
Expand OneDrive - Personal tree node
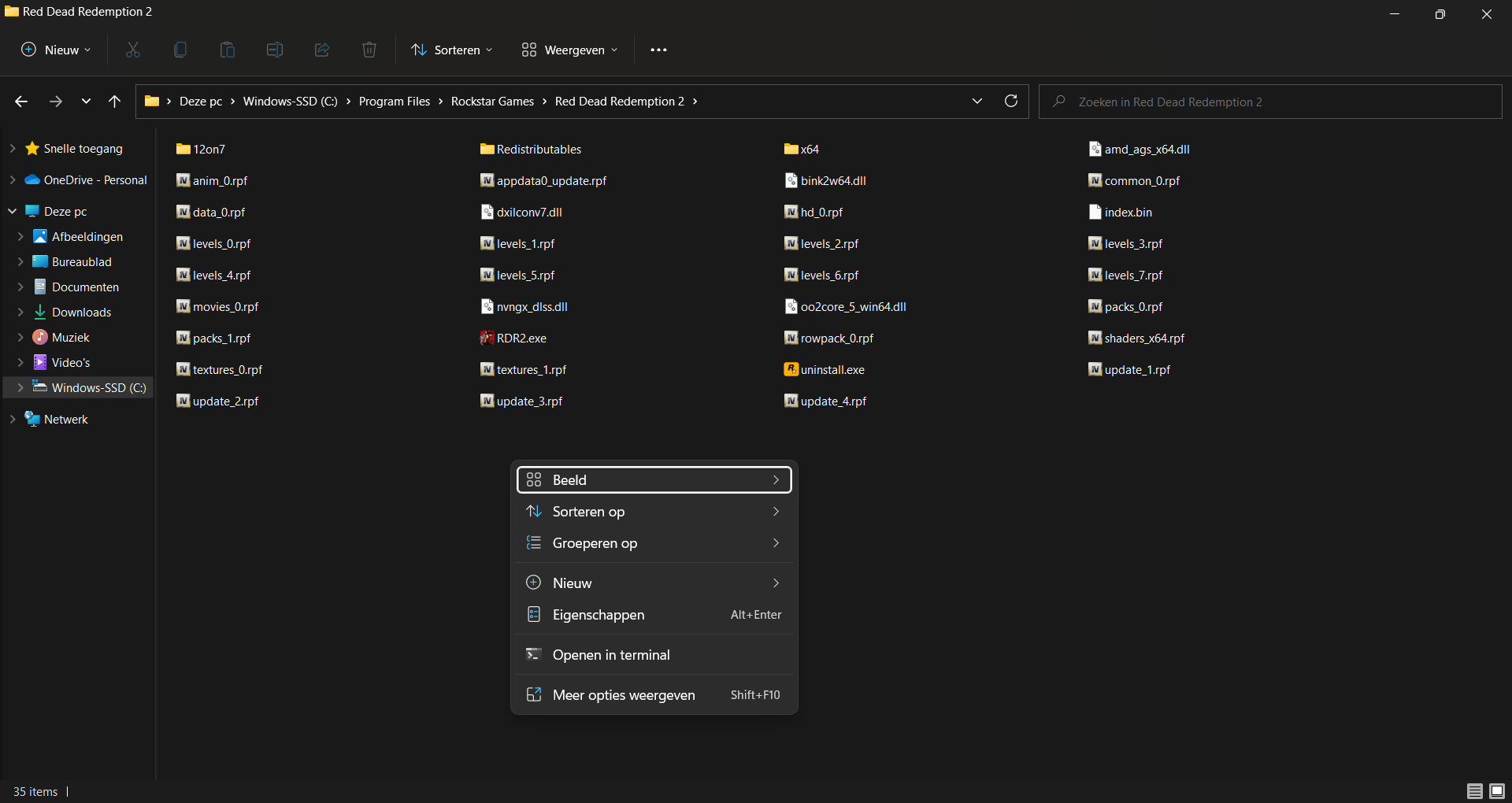(13, 179)
